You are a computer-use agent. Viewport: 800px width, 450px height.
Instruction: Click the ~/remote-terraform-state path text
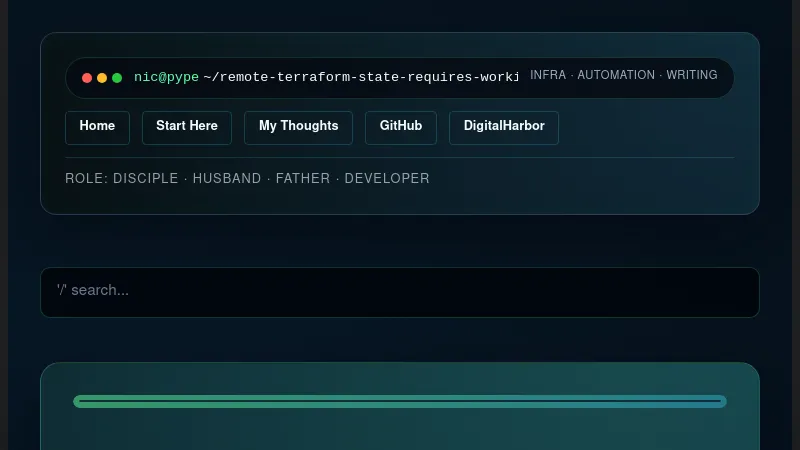[360, 77]
